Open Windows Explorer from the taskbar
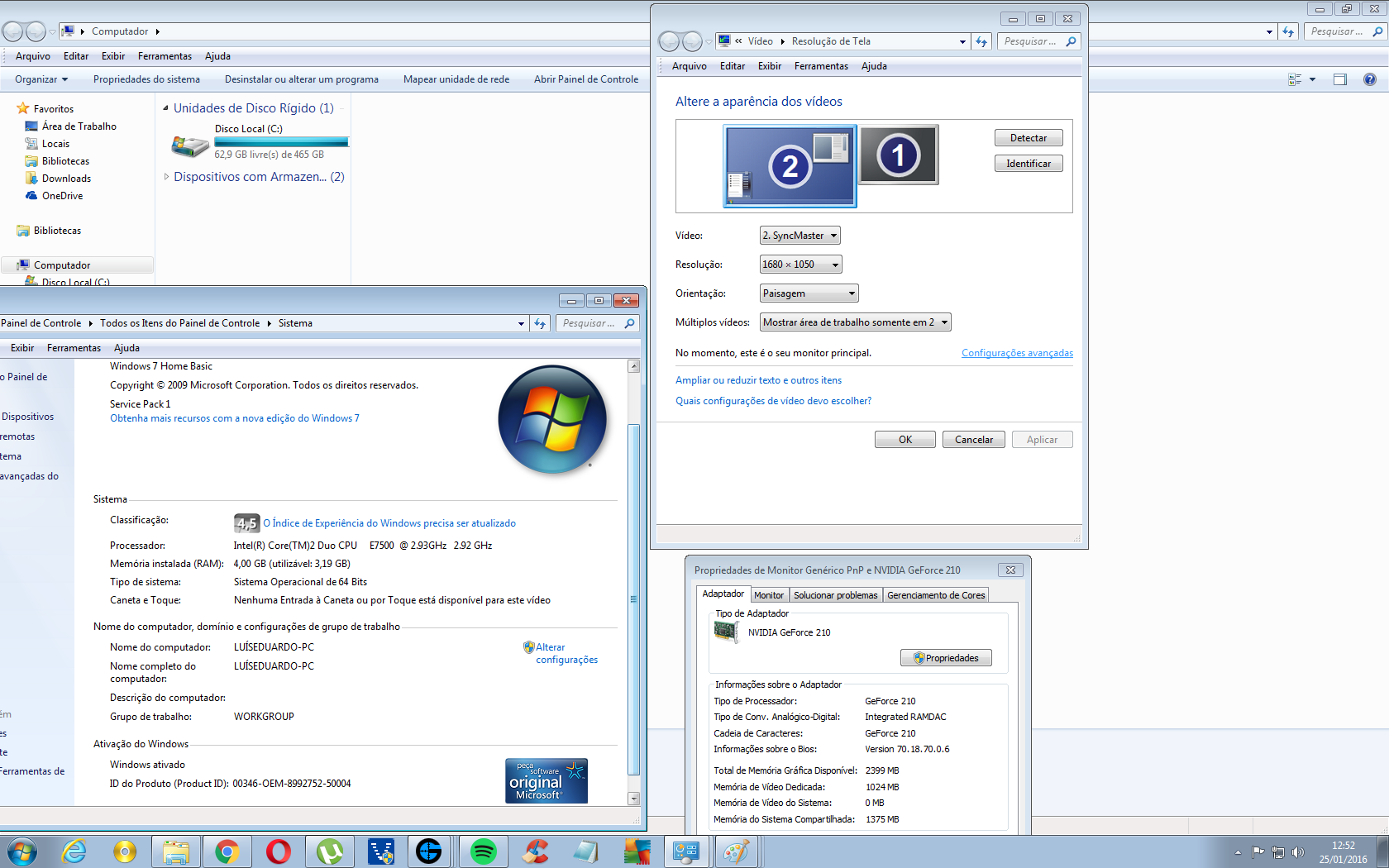 click(176, 851)
